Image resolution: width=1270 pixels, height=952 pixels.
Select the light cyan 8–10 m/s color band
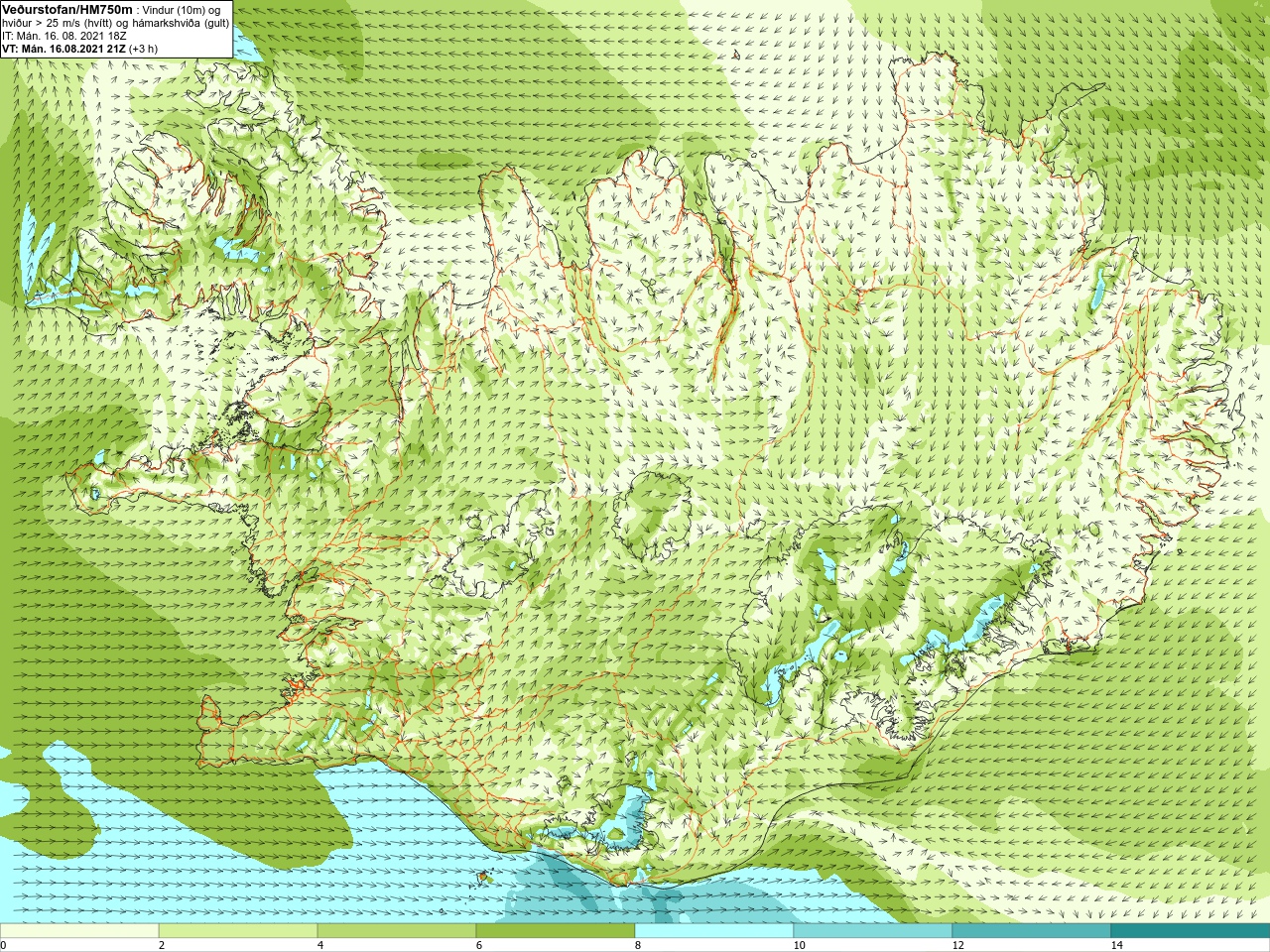pos(714,931)
